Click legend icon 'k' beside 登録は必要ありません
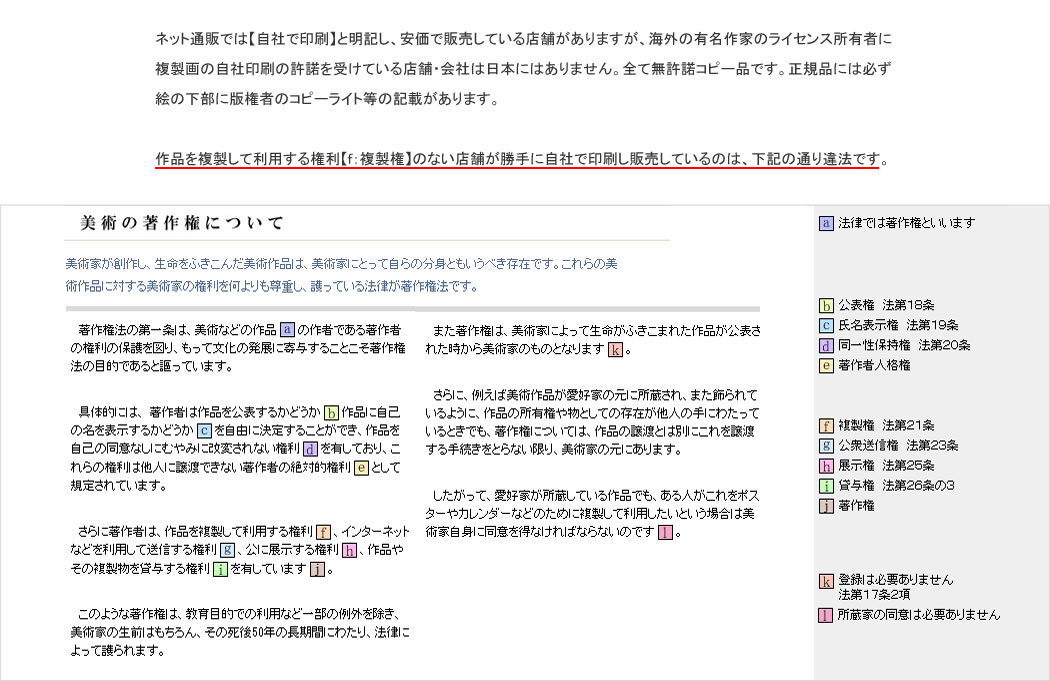 pos(826,581)
